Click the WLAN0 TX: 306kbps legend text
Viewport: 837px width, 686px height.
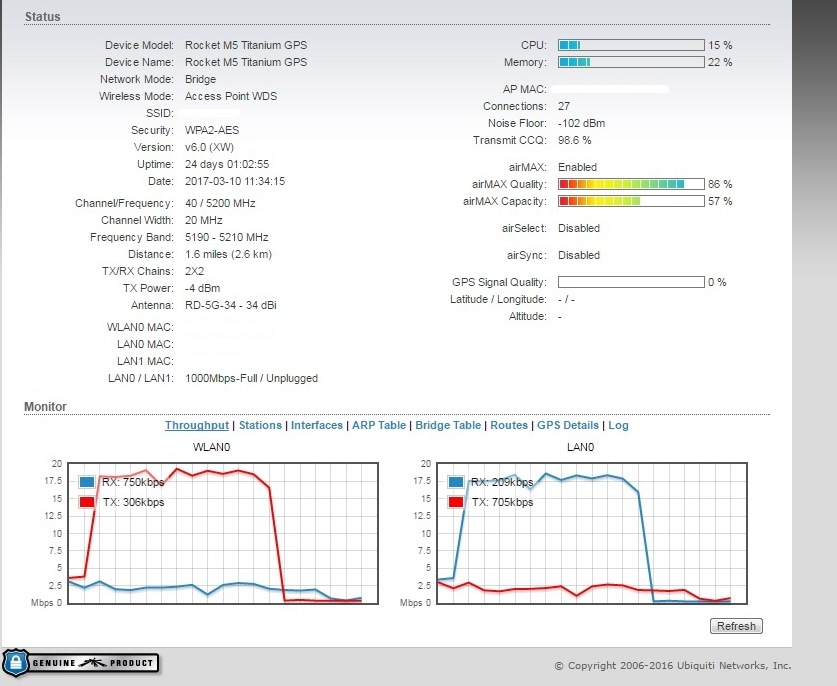pyautogui.click(x=133, y=502)
